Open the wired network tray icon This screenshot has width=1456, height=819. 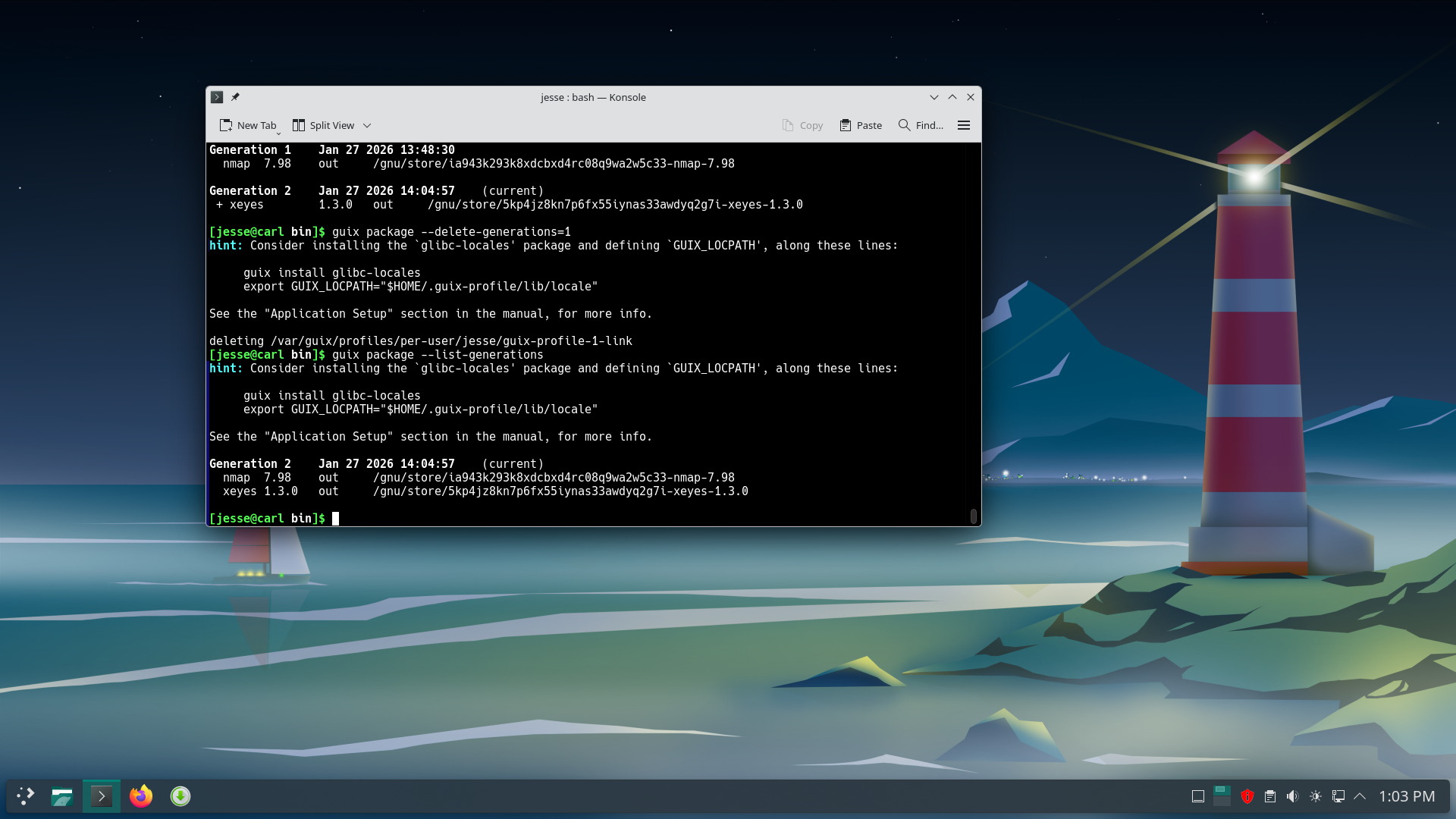1338,796
